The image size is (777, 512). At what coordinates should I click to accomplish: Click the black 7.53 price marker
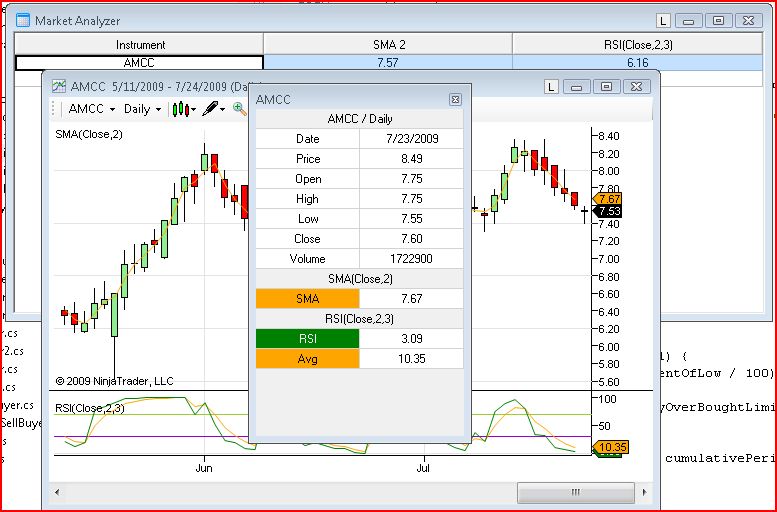pos(608,211)
